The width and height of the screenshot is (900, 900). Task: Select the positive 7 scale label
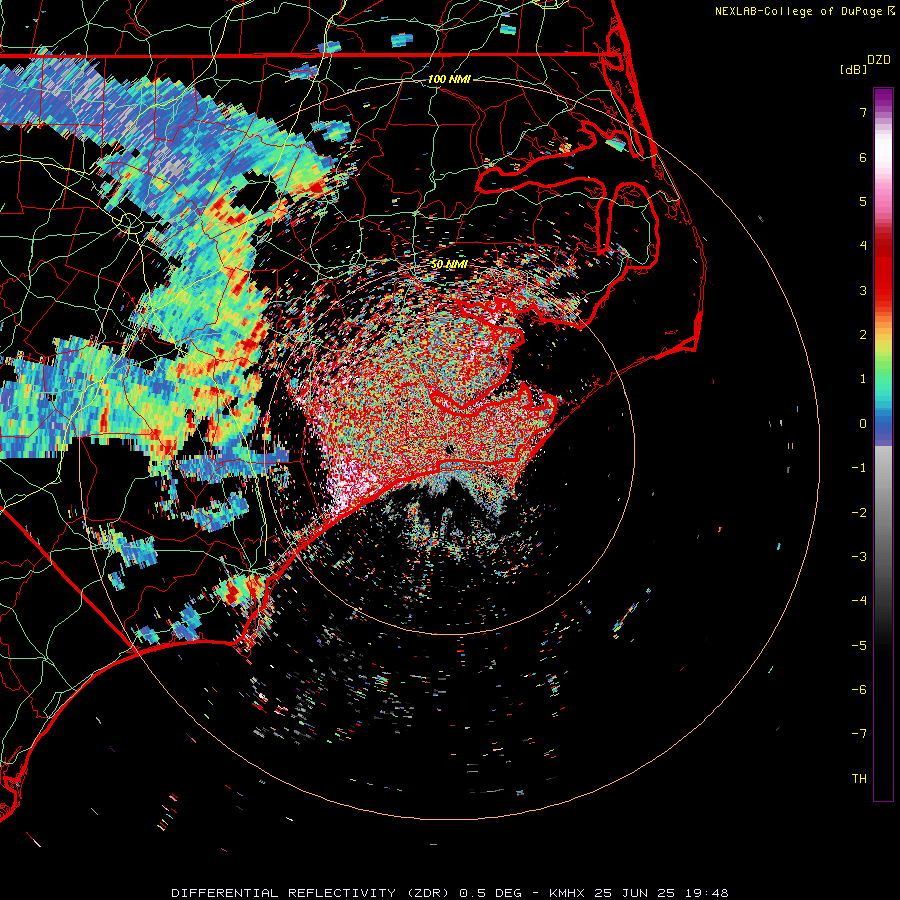tap(863, 112)
